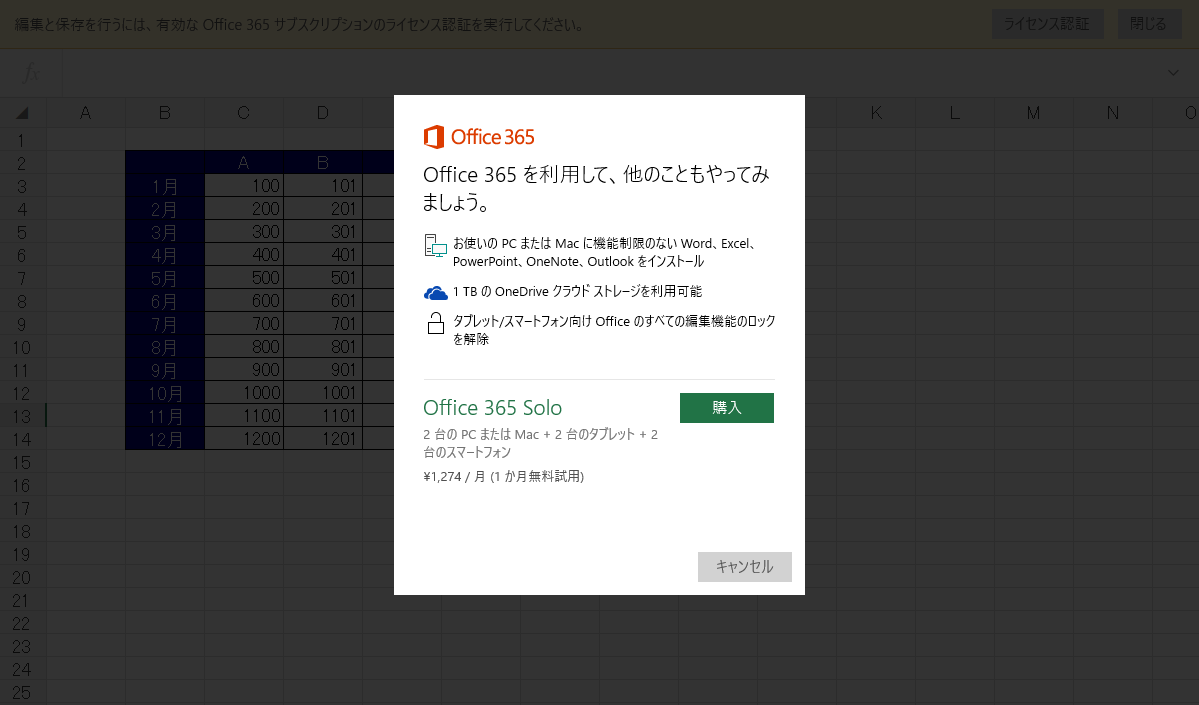Click the cell containing 11月
The image size is (1199, 705).
pos(165,416)
